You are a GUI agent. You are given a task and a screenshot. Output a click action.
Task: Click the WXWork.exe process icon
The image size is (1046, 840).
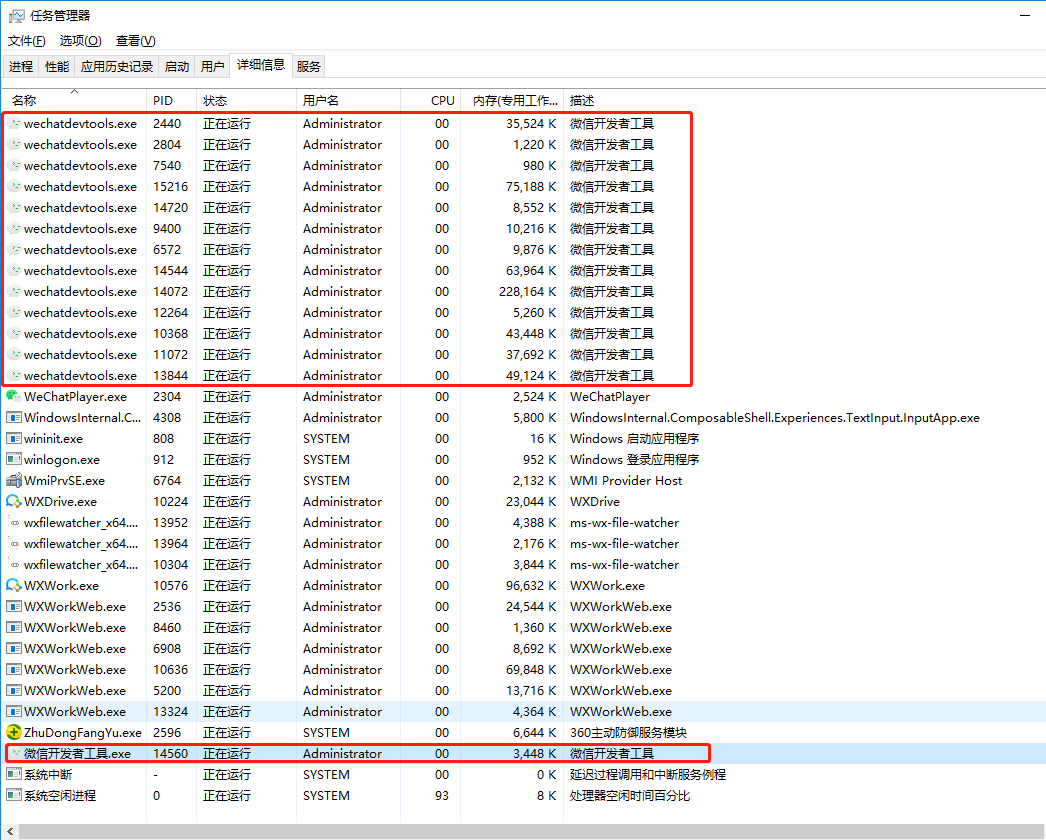13,586
